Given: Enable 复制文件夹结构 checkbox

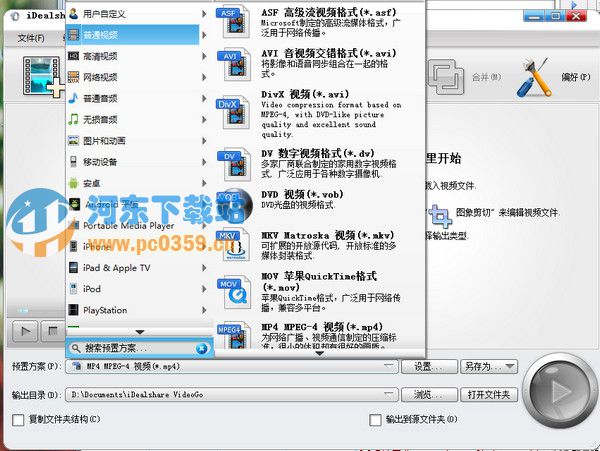Looking at the screenshot, I should [x=18, y=420].
